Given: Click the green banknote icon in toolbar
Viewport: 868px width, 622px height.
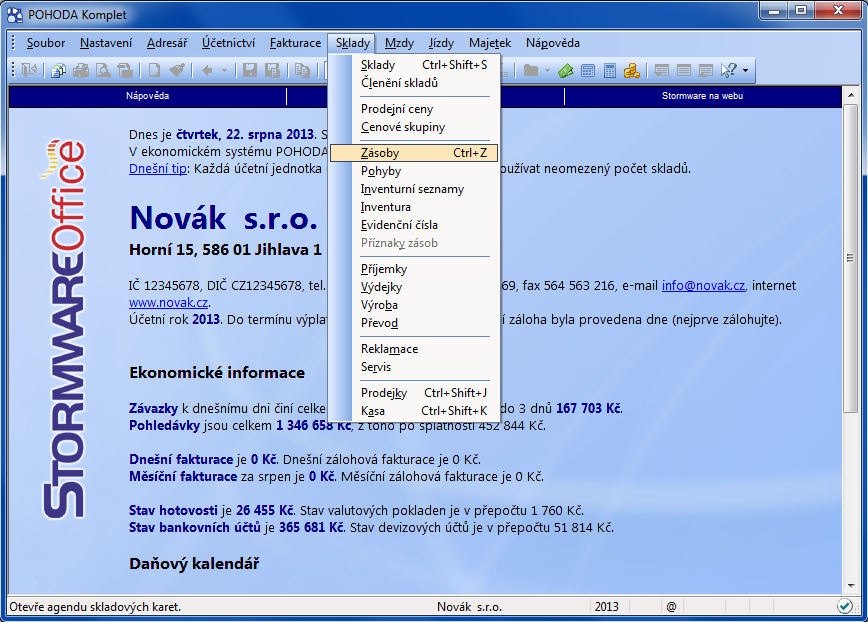Looking at the screenshot, I should (566, 70).
